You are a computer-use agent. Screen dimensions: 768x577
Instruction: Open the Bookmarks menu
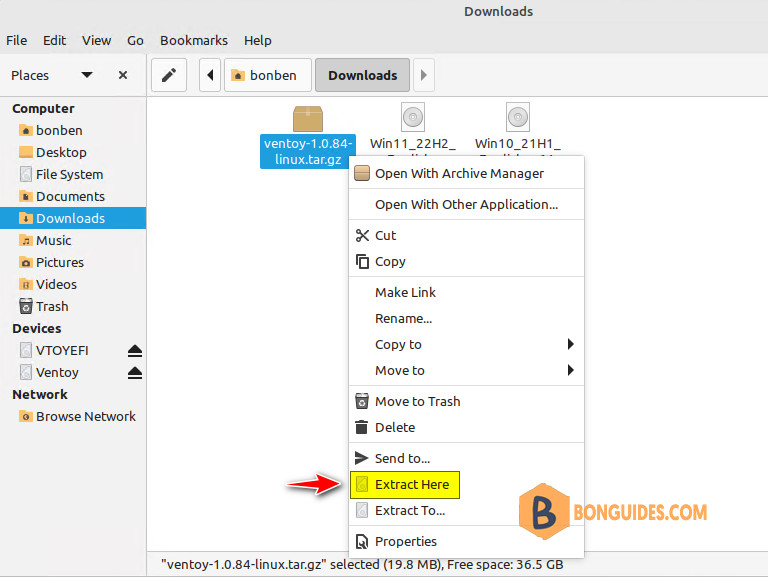pos(194,40)
